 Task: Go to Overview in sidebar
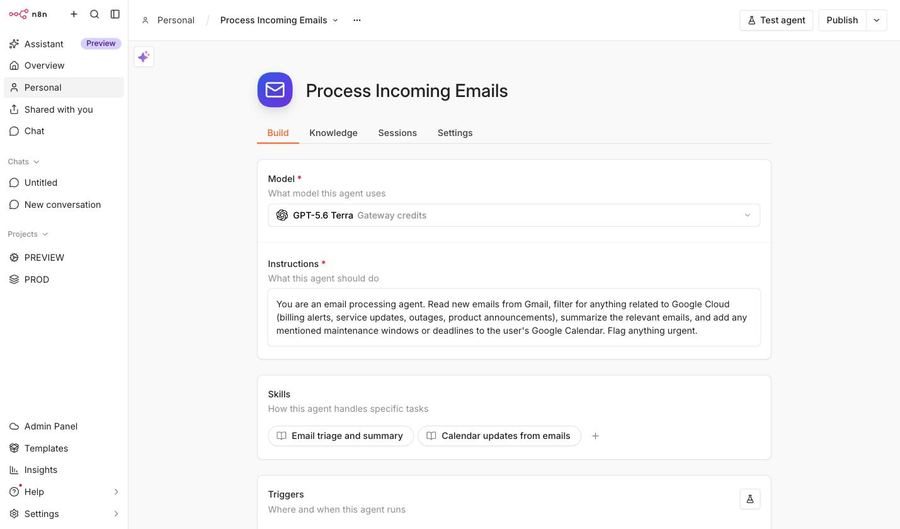coord(64,65)
